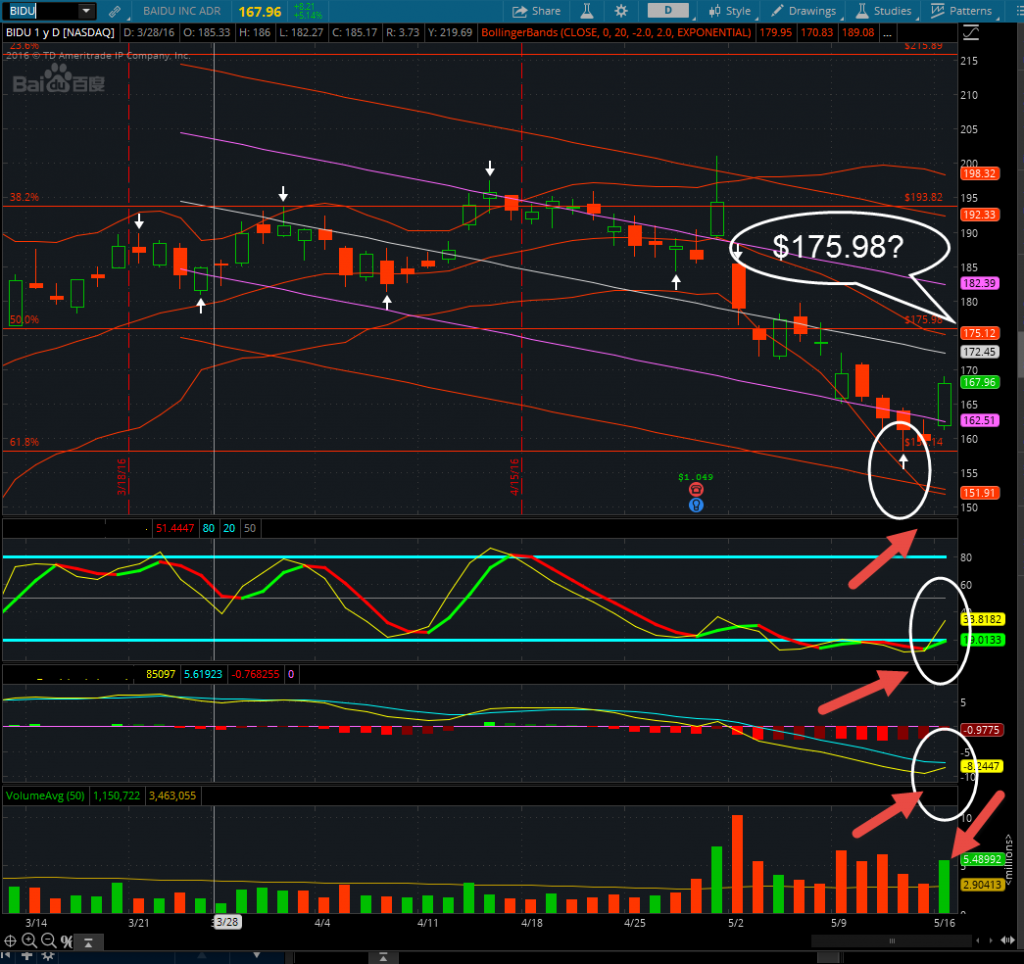Click the zoom in magnifier icon
This screenshot has height=964, width=1024.
click(29, 940)
